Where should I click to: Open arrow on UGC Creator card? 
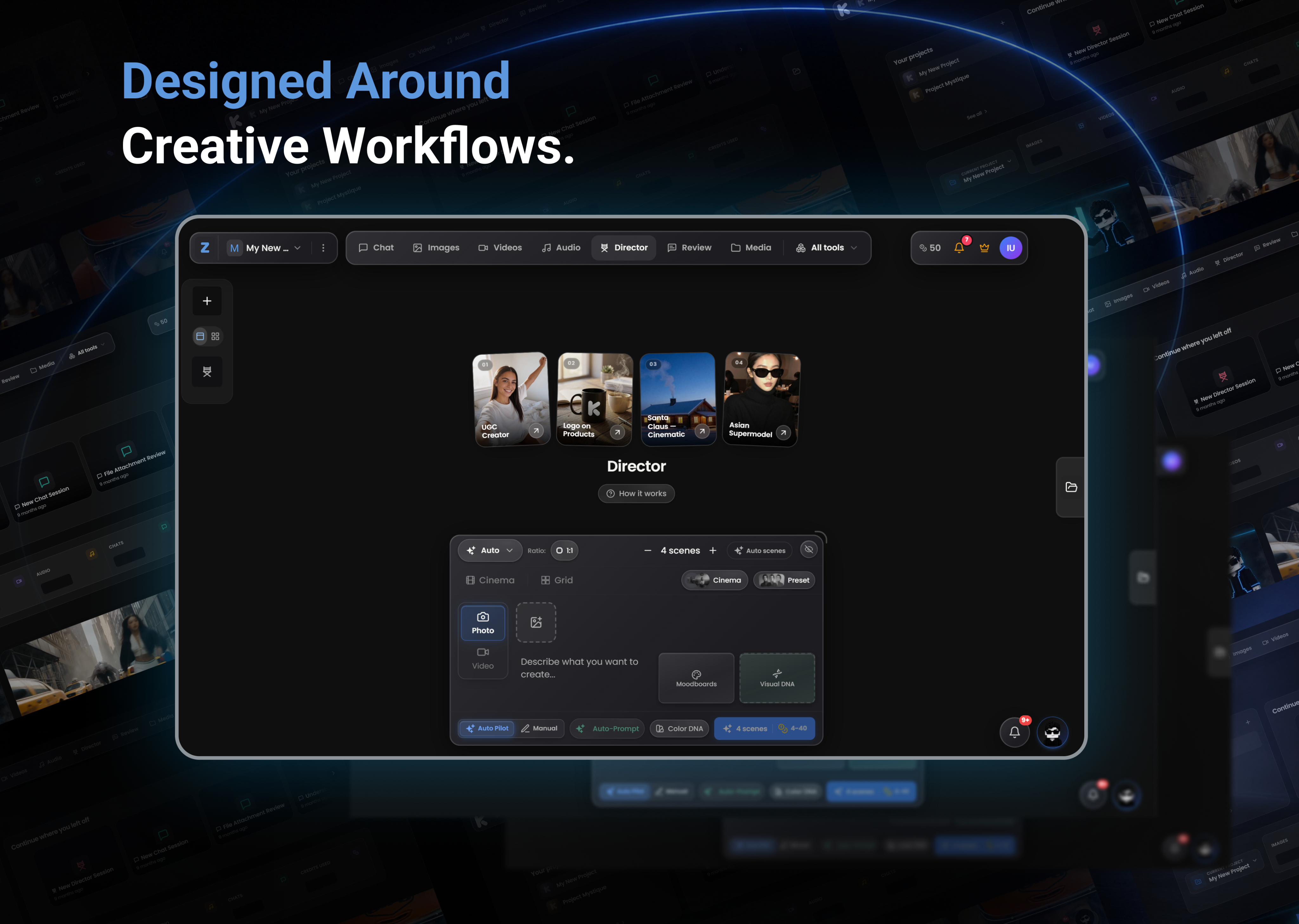tap(536, 431)
